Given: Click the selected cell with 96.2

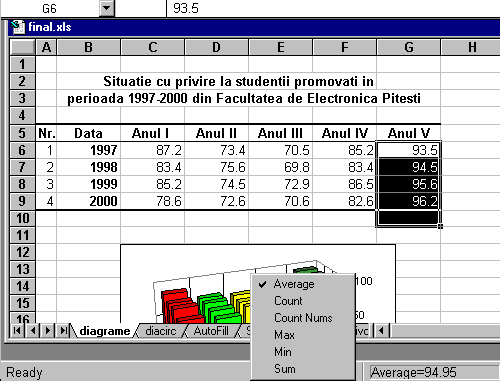Looking at the screenshot, I should point(409,201).
